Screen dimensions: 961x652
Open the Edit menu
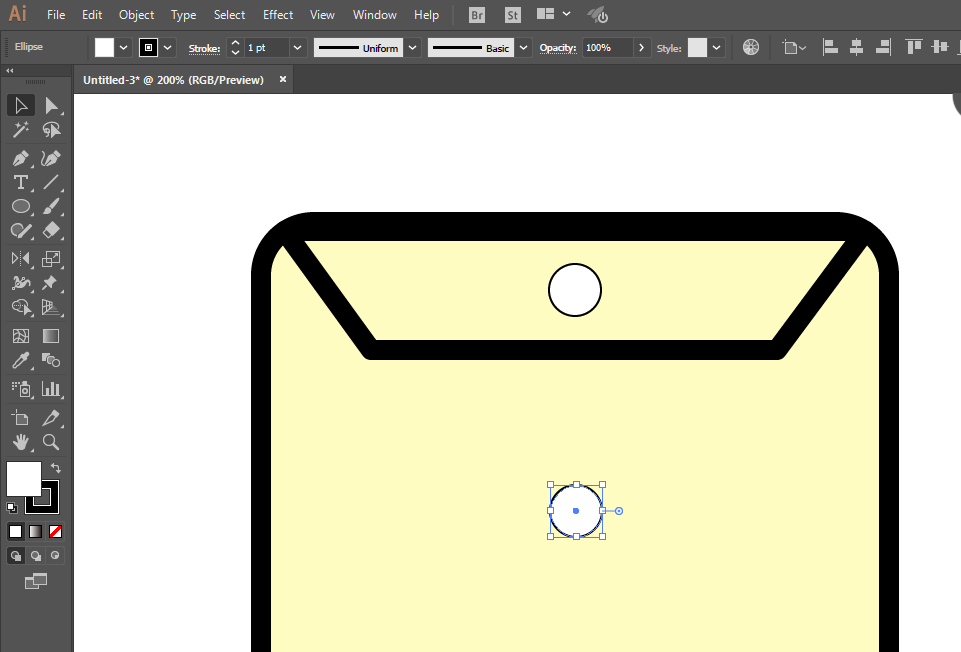[92, 15]
